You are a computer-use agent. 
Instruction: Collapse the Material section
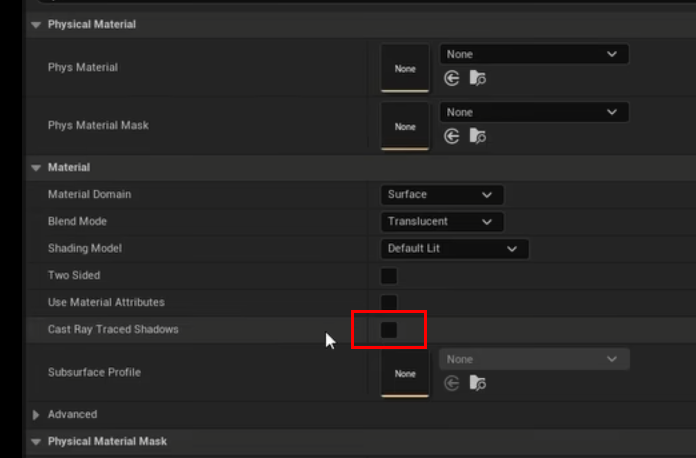click(36, 168)
